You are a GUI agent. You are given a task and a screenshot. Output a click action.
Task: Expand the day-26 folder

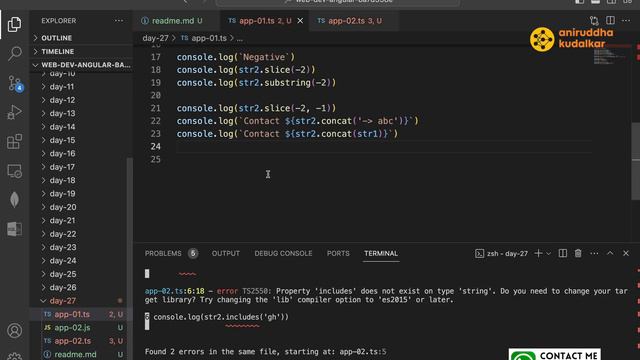(x=81, y=287)
